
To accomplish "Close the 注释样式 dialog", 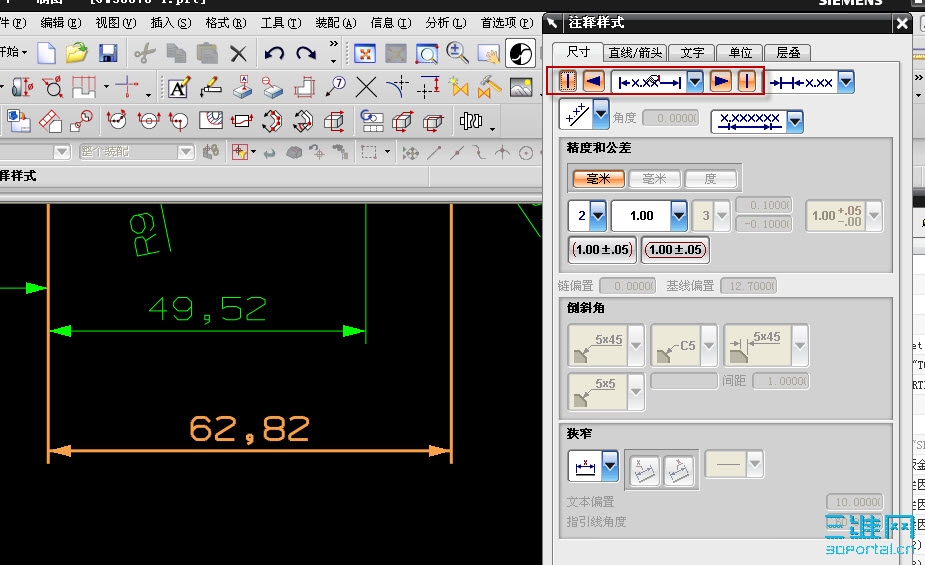I will tap(902, 24).
